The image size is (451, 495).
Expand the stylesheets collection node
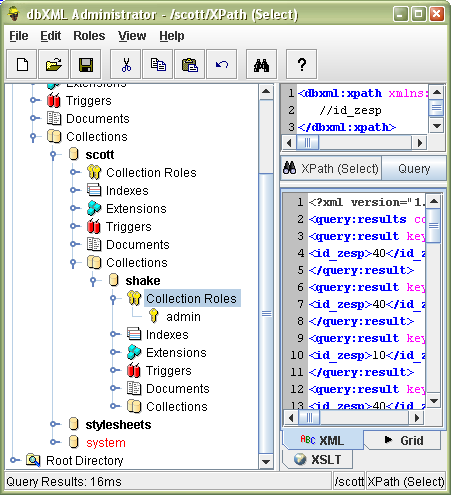point(54,424)
